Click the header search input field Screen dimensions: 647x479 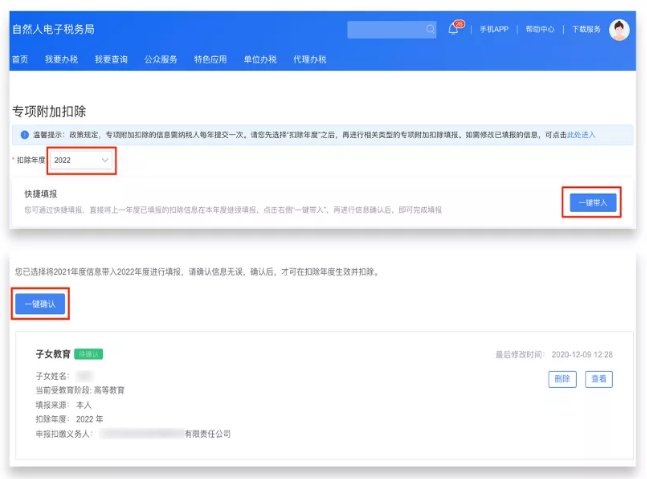tap(392, 30)
